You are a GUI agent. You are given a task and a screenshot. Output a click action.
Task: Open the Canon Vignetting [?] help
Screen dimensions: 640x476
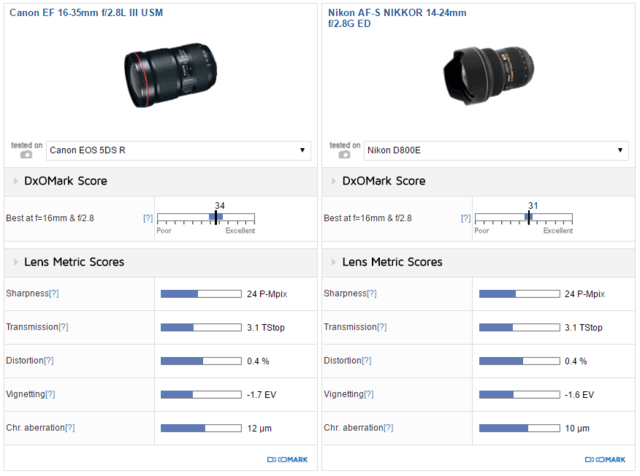coord(50,394)
